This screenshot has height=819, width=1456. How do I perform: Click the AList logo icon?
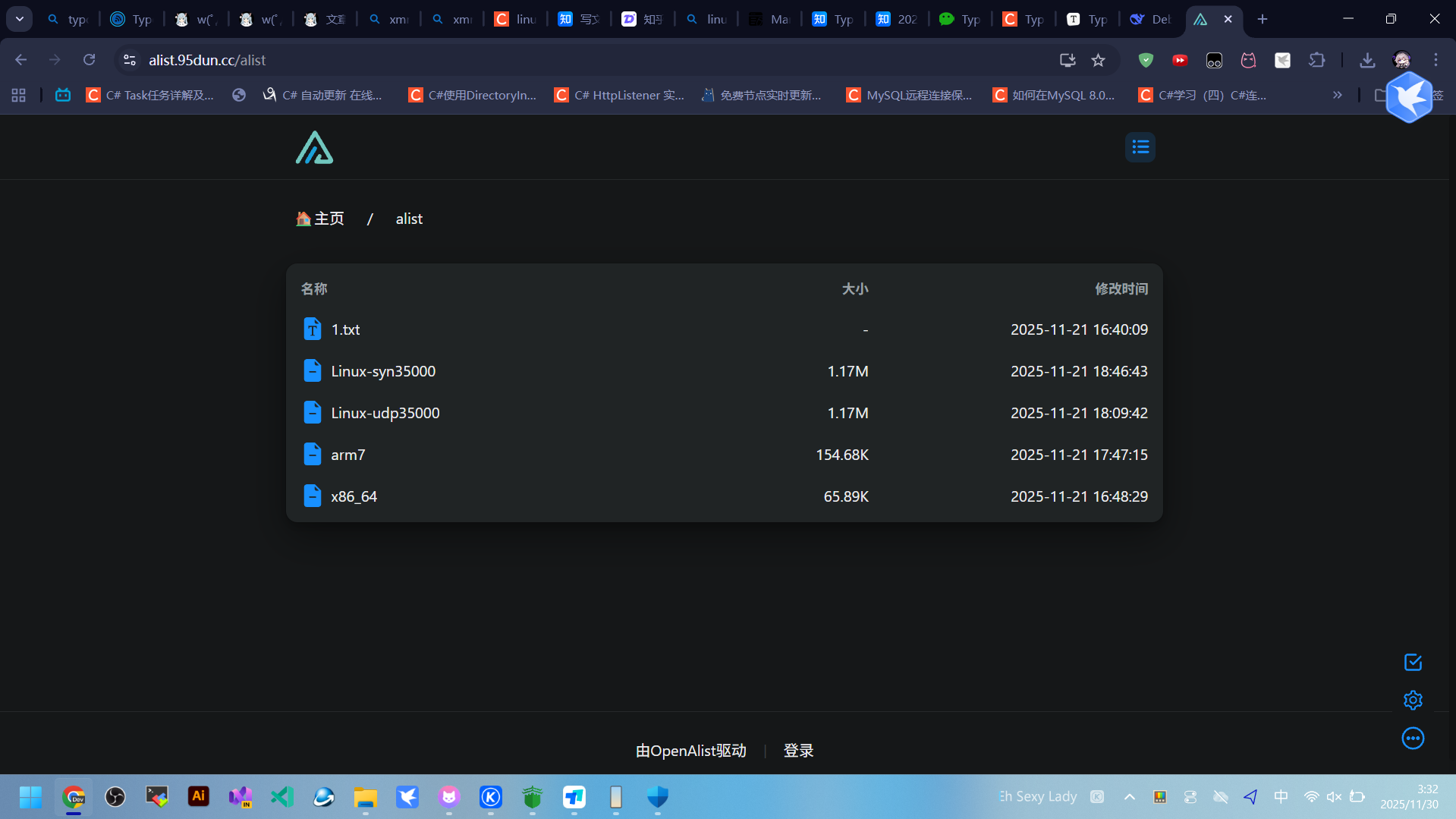[314, 148]
